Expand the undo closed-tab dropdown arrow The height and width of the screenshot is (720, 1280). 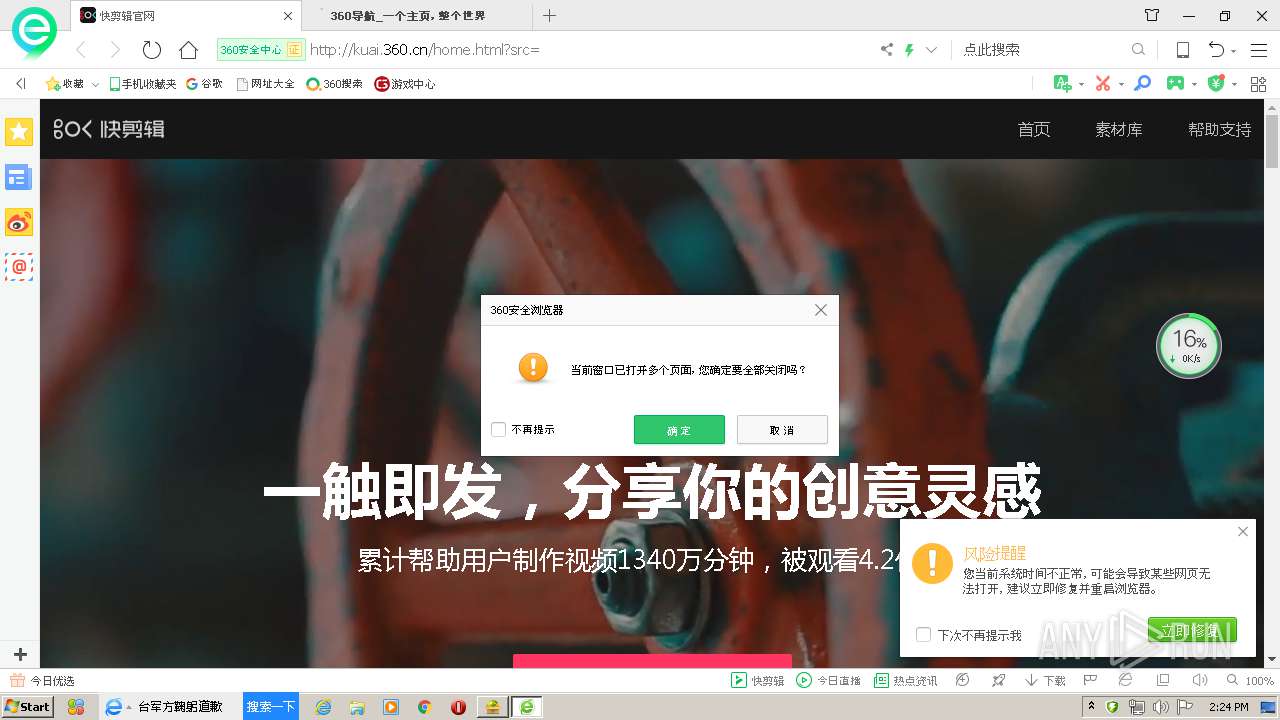click(1234, 51)
